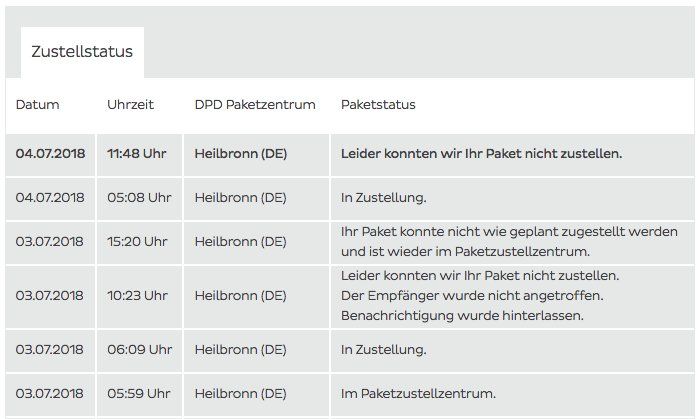Screen dimensions: 699x419
Task: Select the 06:09 Uhr time entry
Action: 139,349
